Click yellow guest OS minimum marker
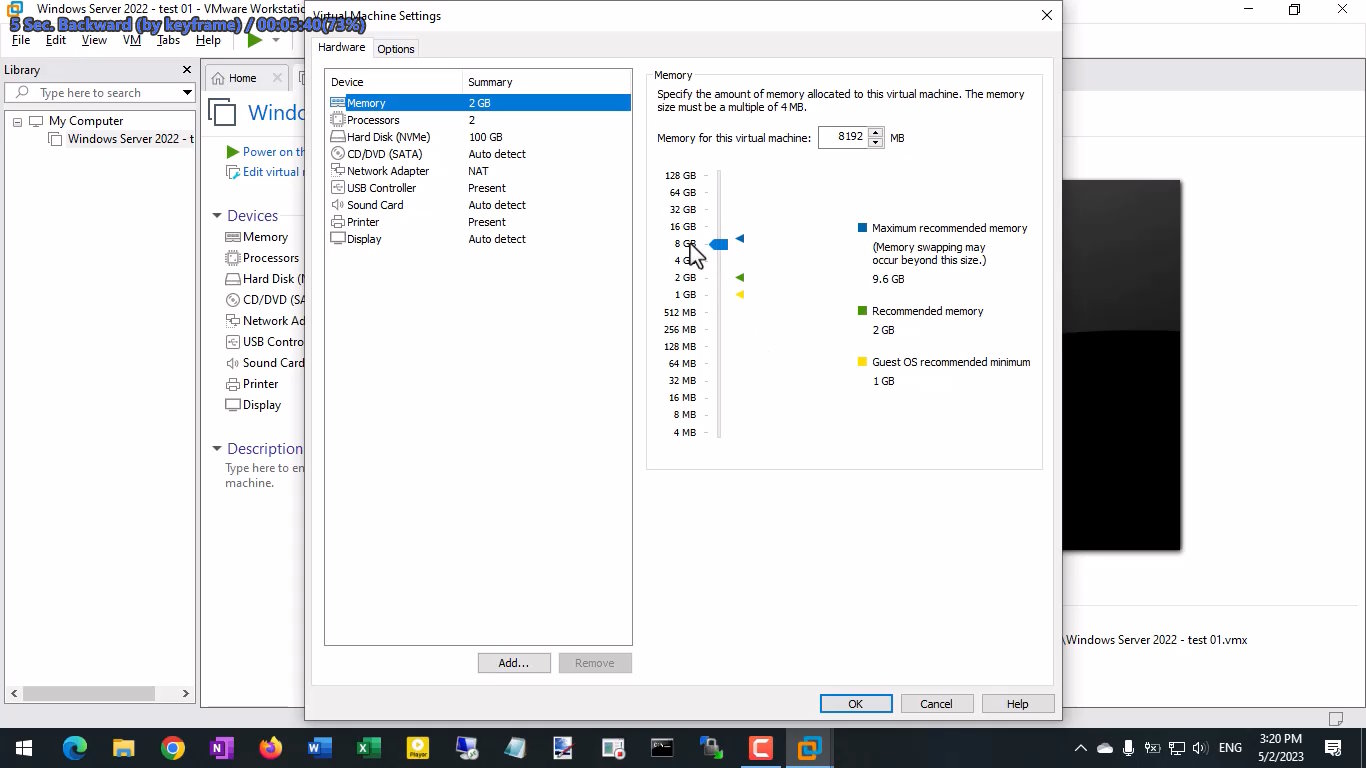1366x768 pixels. [740, 295]
